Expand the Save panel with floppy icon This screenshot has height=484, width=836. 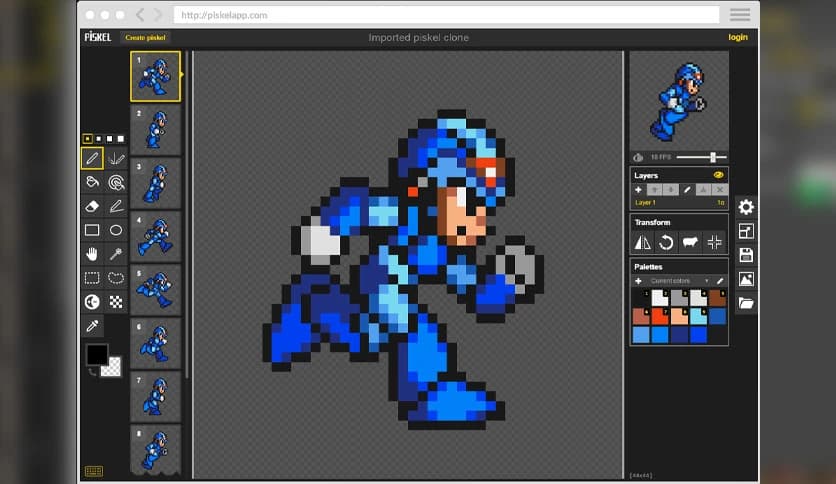coord(746,255)
